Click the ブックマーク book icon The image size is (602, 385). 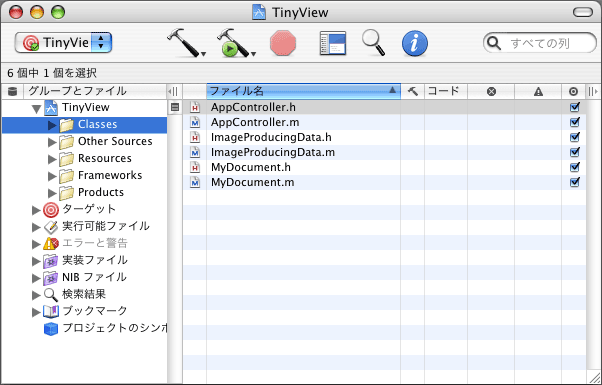[51, 311]
